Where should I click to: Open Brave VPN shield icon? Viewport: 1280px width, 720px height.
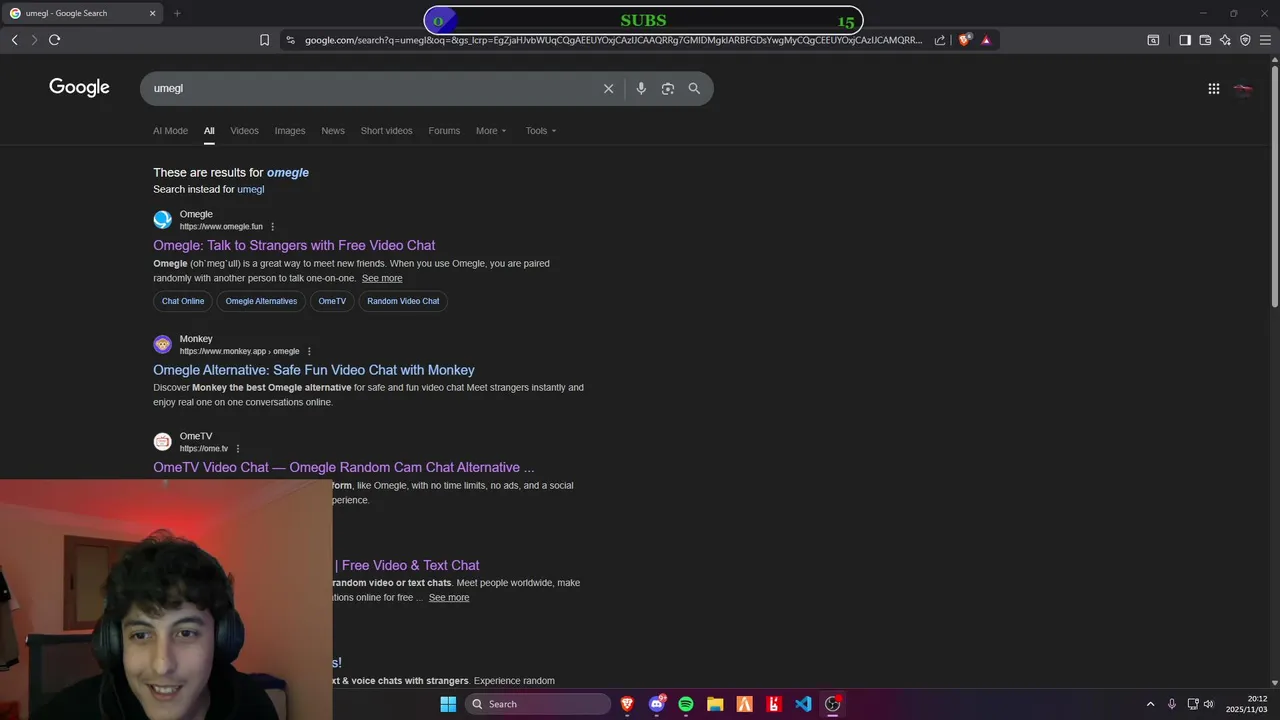tap(1245, 40)
